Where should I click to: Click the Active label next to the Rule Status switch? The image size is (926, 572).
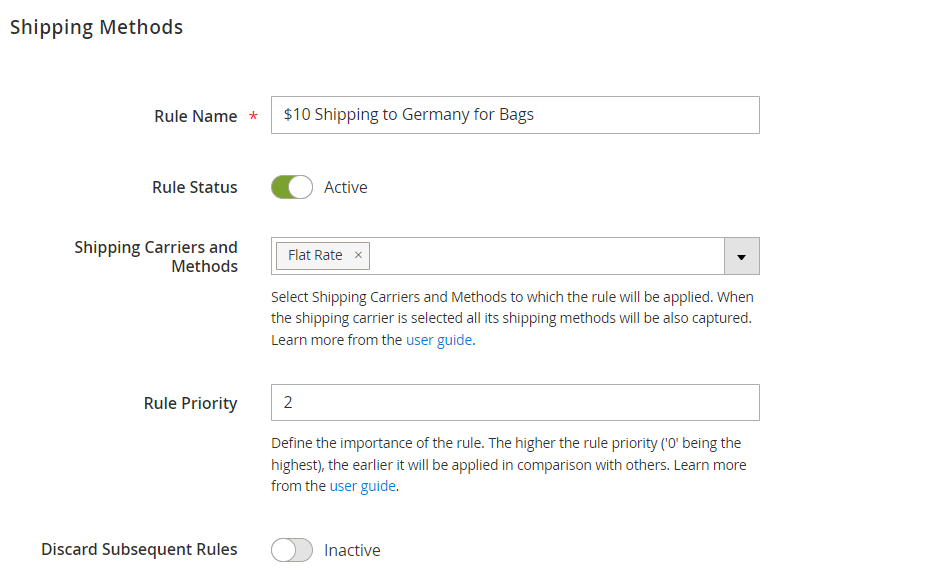(x=345, y=187)
